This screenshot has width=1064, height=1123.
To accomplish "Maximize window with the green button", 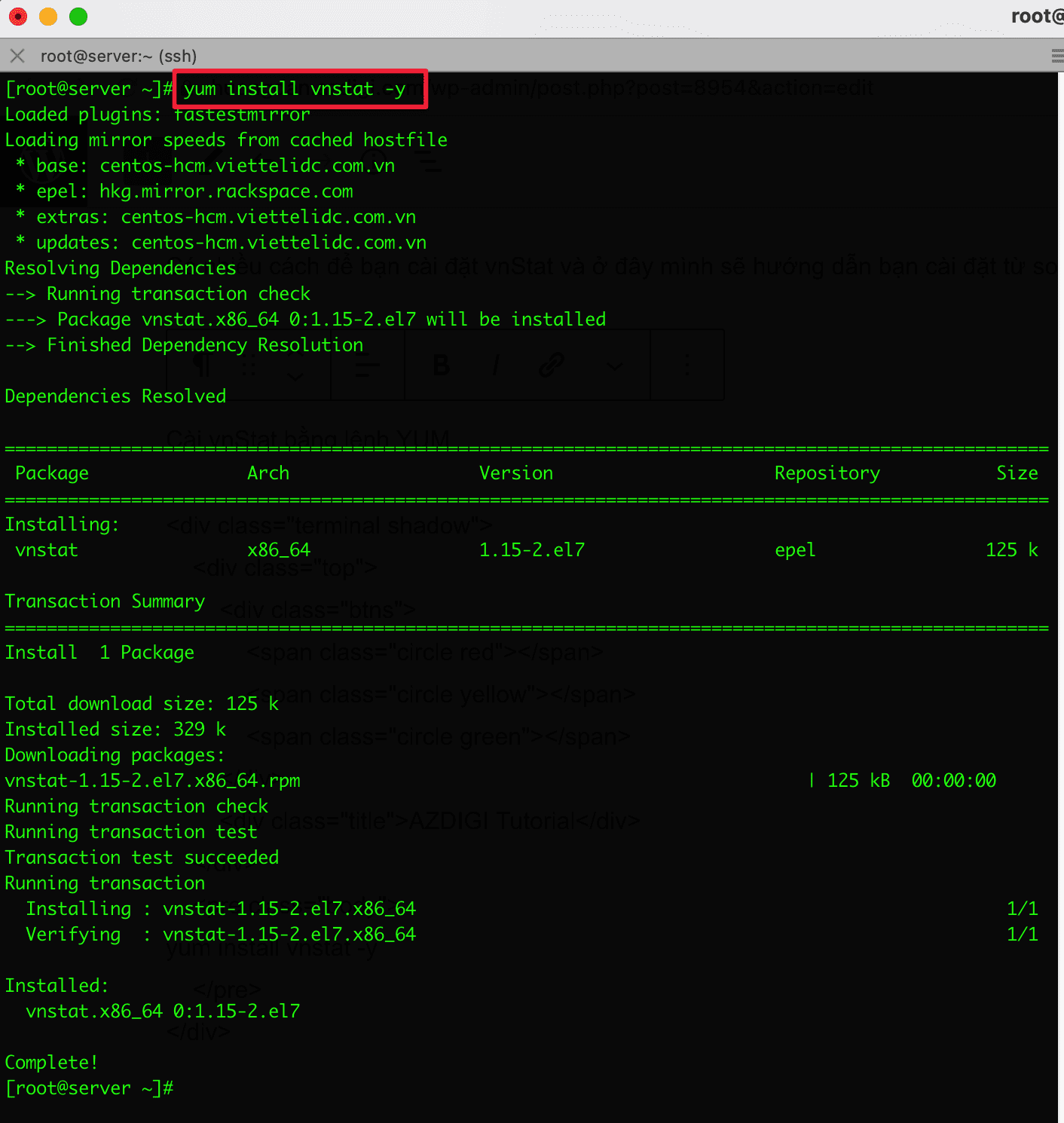I will coord(78,17).
